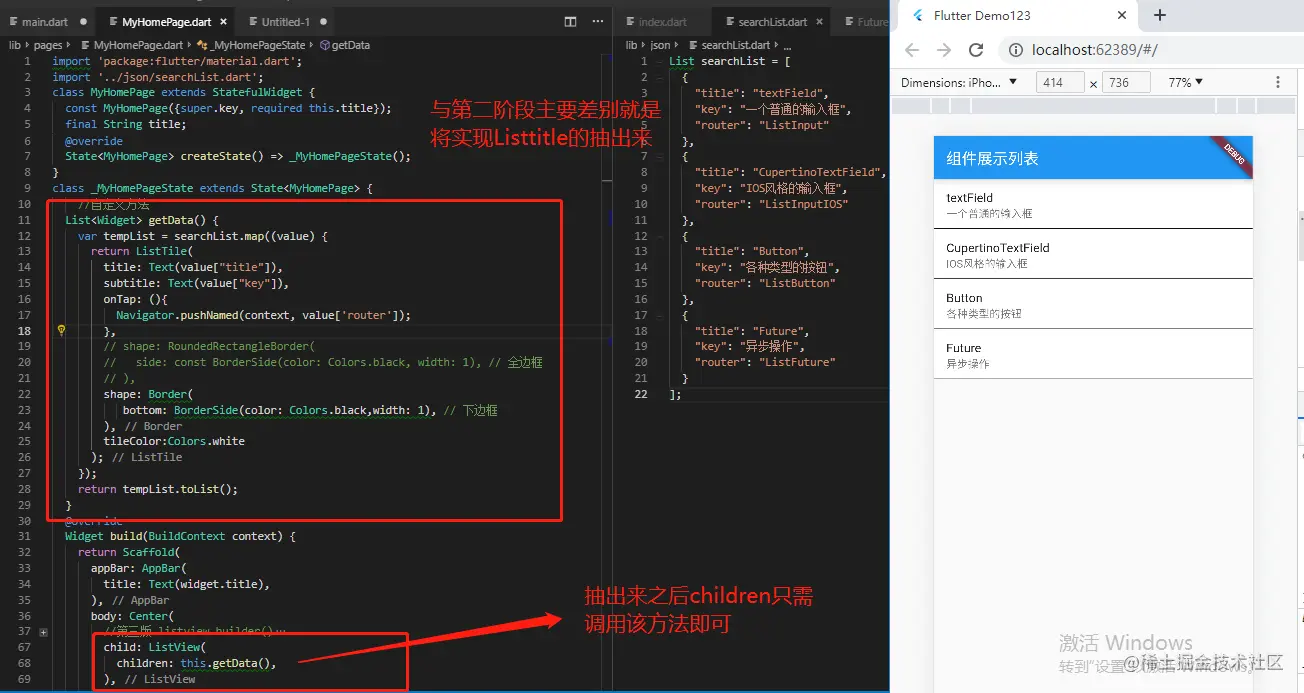1304x693 pixels.
Task: Reload the localhost page
Action: coord(976,50)
